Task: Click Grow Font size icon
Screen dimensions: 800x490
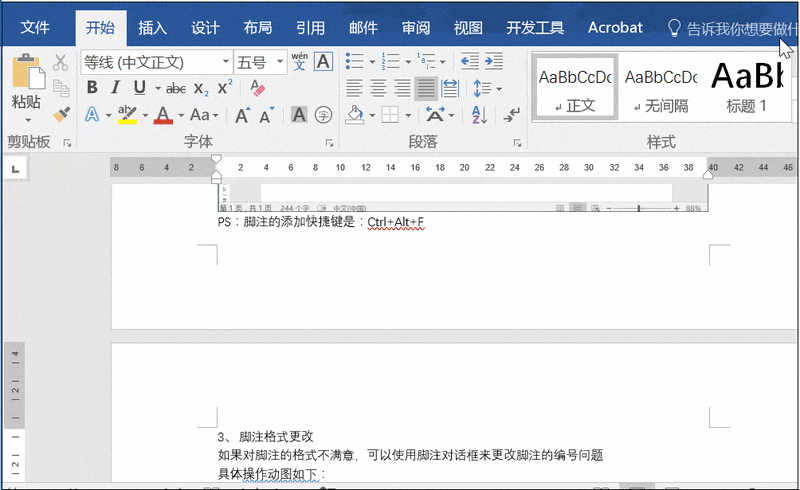Action: (x=242, y=115)
